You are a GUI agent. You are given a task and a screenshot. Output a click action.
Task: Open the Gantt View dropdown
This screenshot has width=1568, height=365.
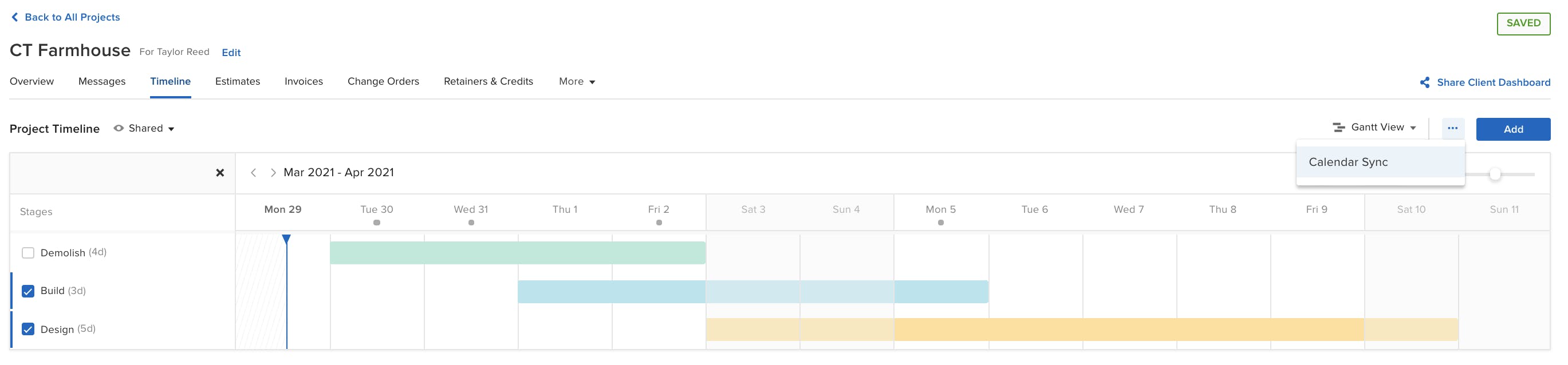(x=1374, y=127)
